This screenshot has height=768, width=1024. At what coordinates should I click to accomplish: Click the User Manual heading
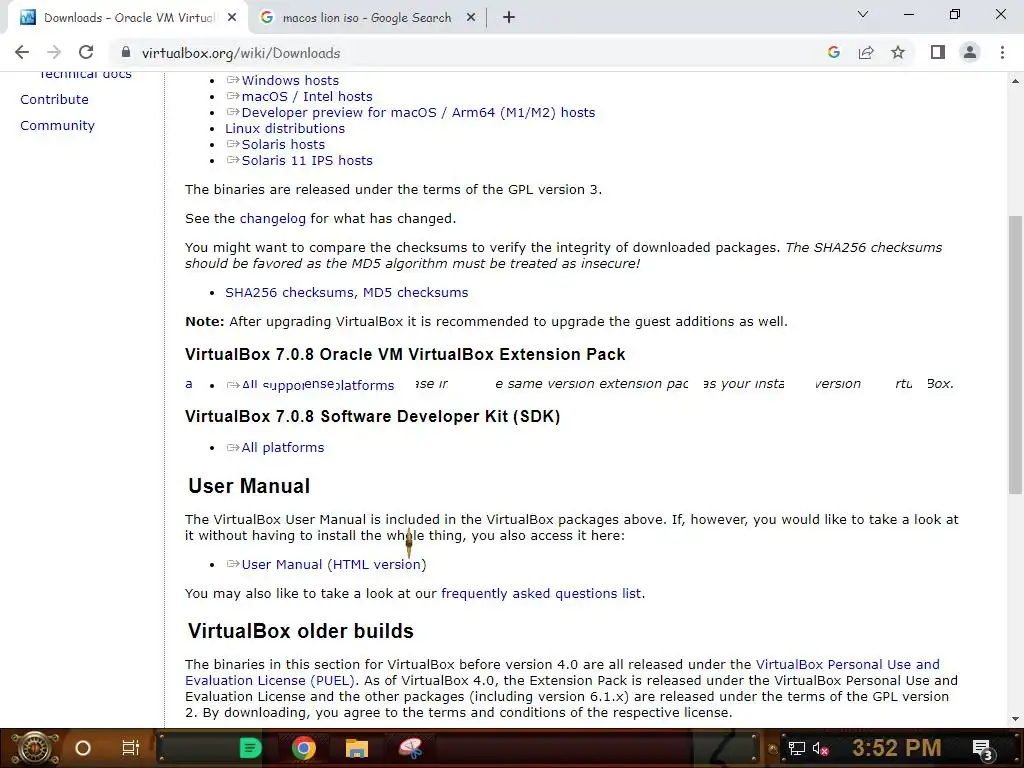[249, 487]
